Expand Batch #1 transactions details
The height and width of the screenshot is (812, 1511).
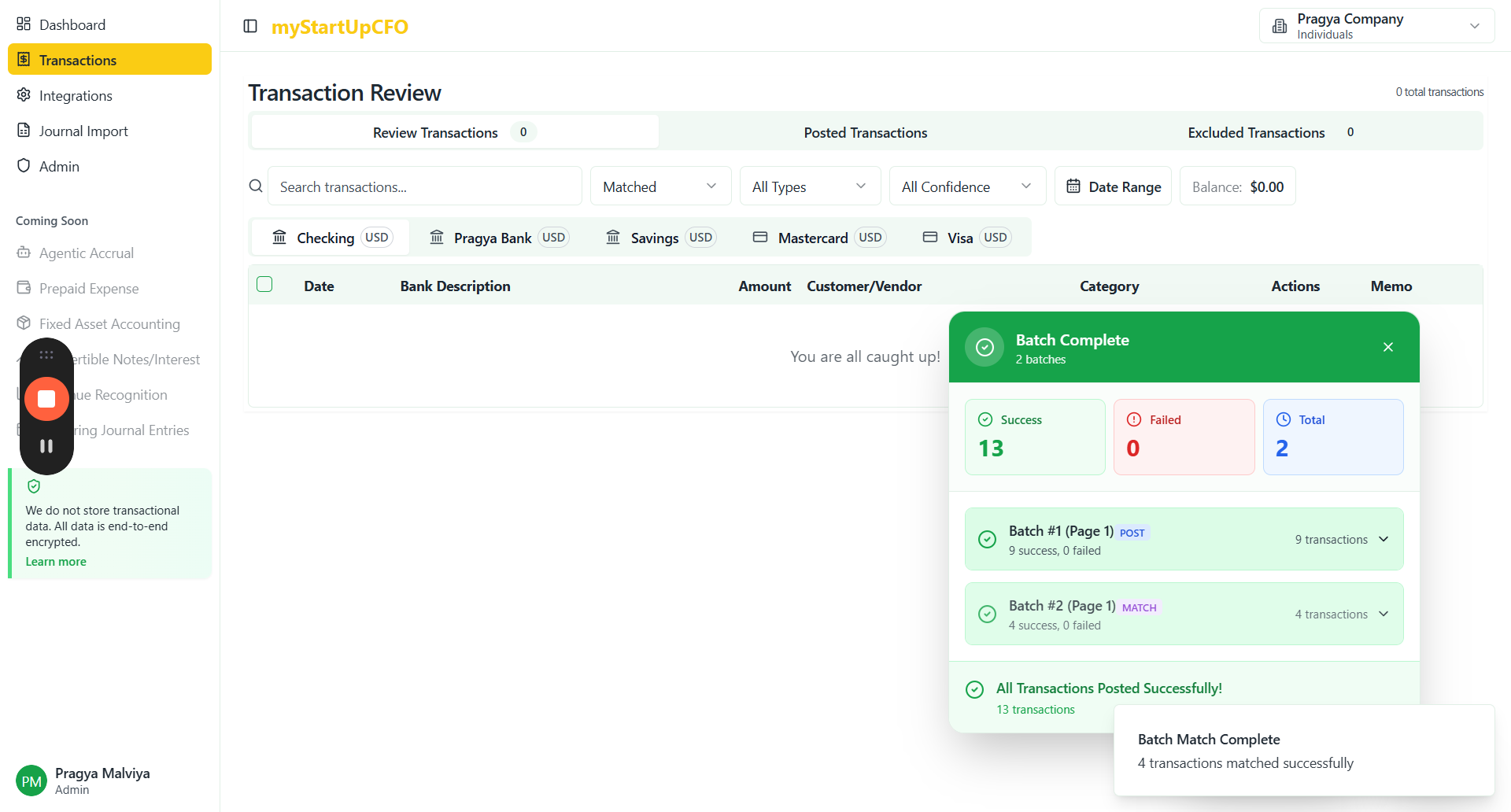(x=1384, y=539)
